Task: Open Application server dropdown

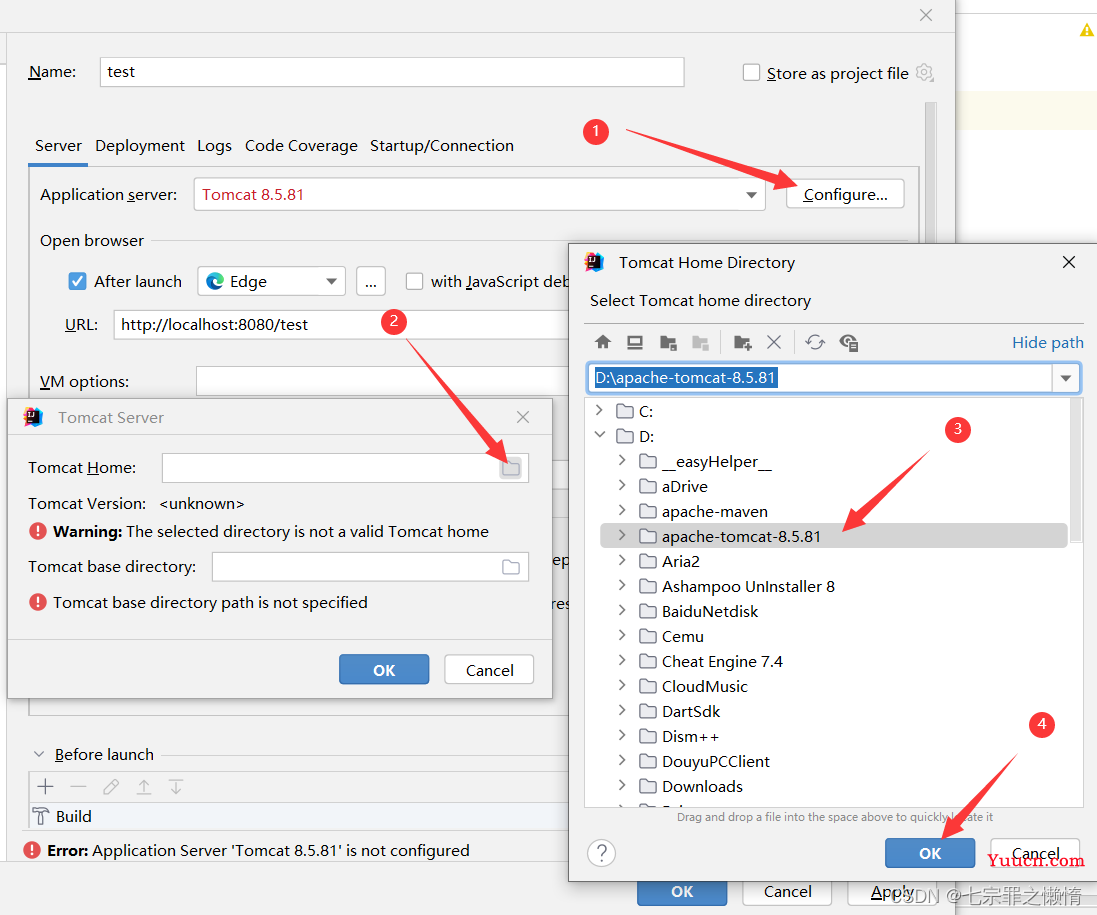Action: click(751, 194)
